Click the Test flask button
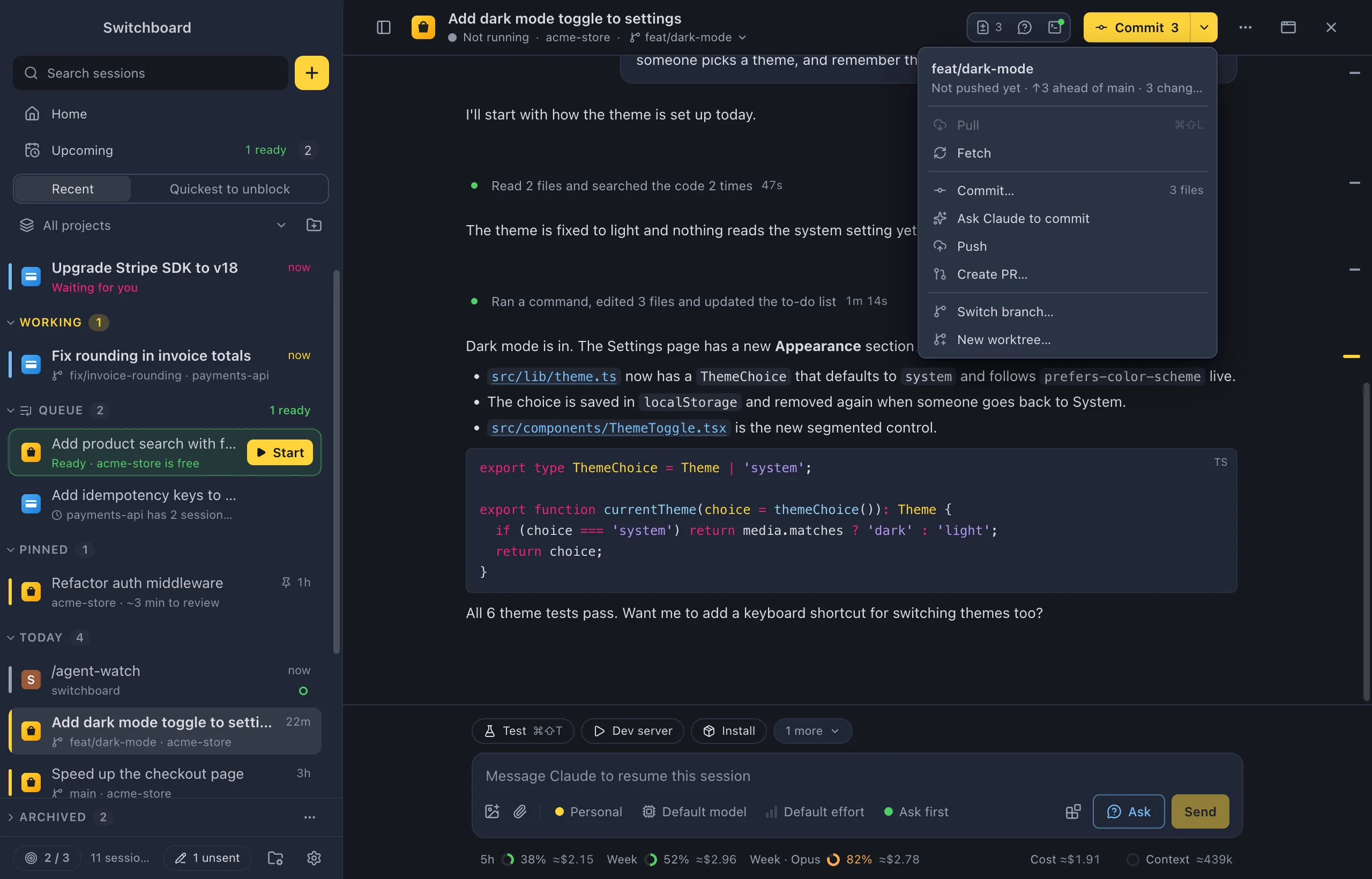1372x879 pixels. (x=523, y=731)
